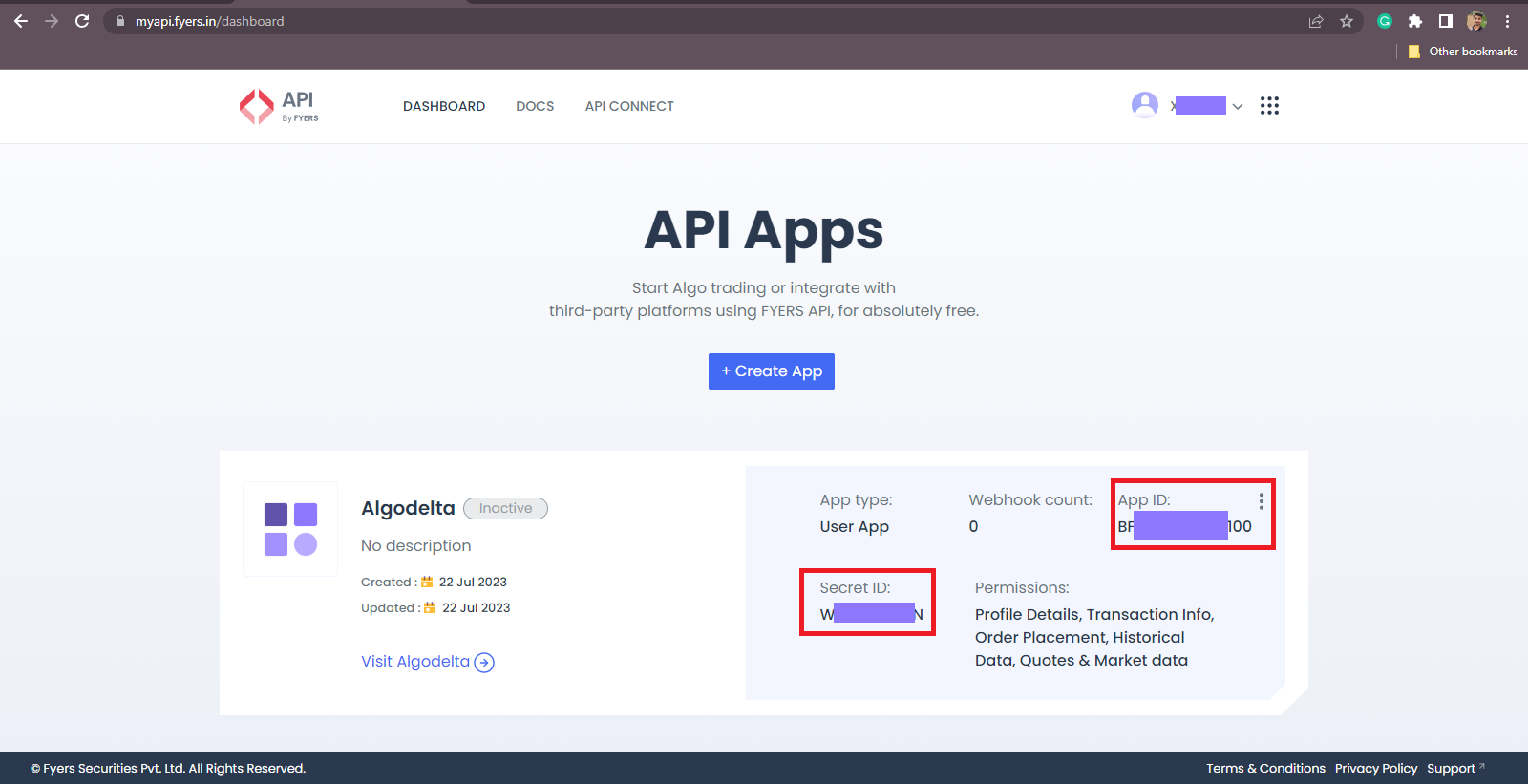
Task: Open the Other bookmarks folder
Action: point(1463,52)
